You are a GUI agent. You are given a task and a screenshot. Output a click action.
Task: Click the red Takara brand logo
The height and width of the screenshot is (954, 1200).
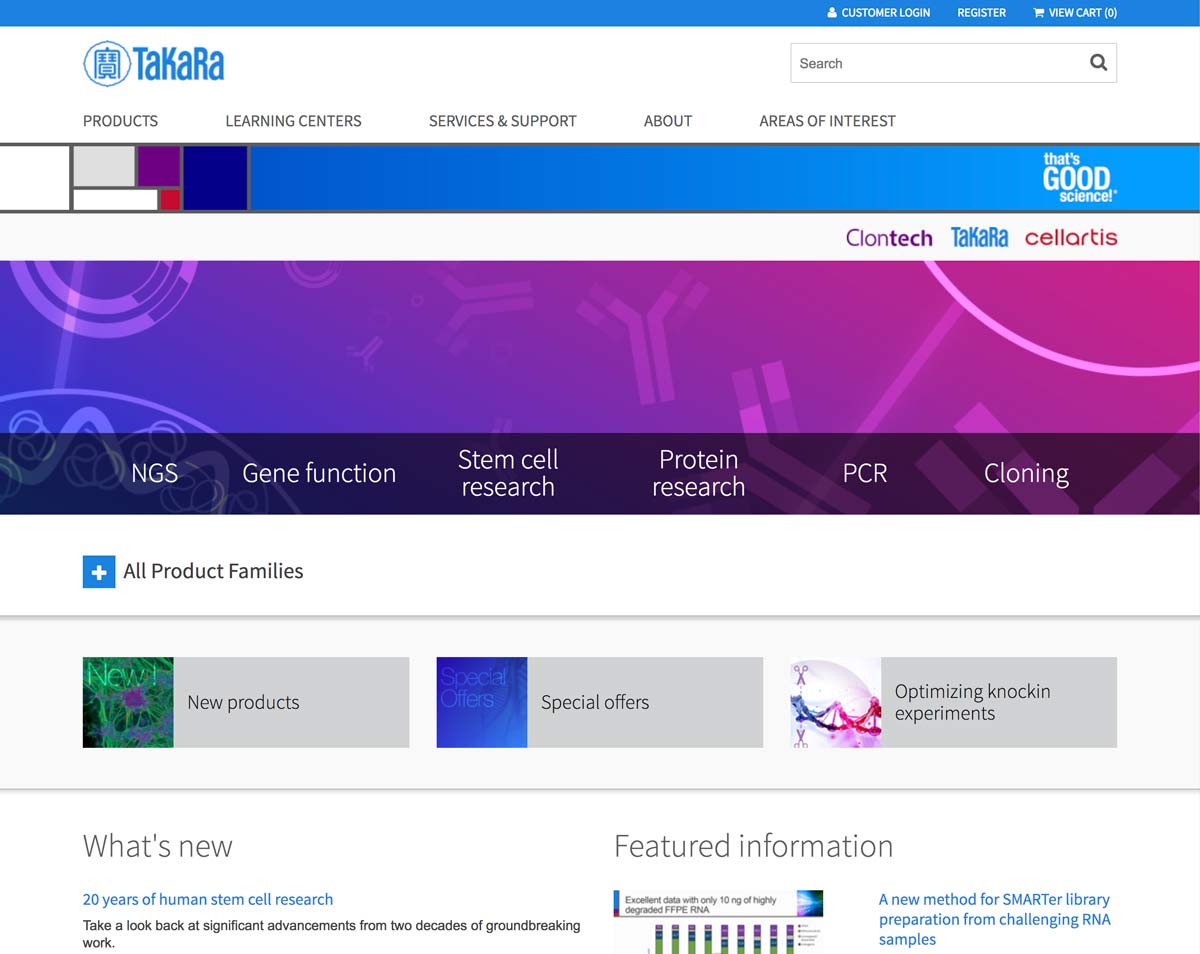pos(979,238)
